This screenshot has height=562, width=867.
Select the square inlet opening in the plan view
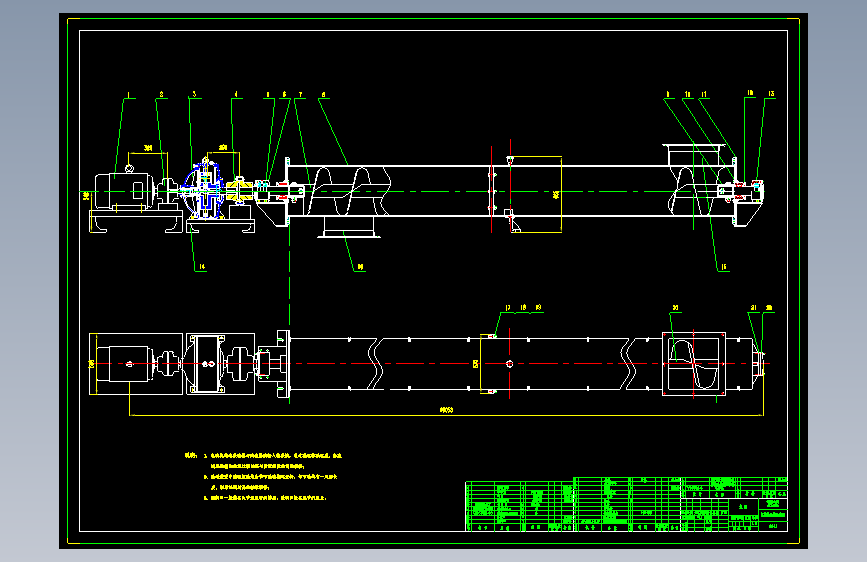[693, 363]
